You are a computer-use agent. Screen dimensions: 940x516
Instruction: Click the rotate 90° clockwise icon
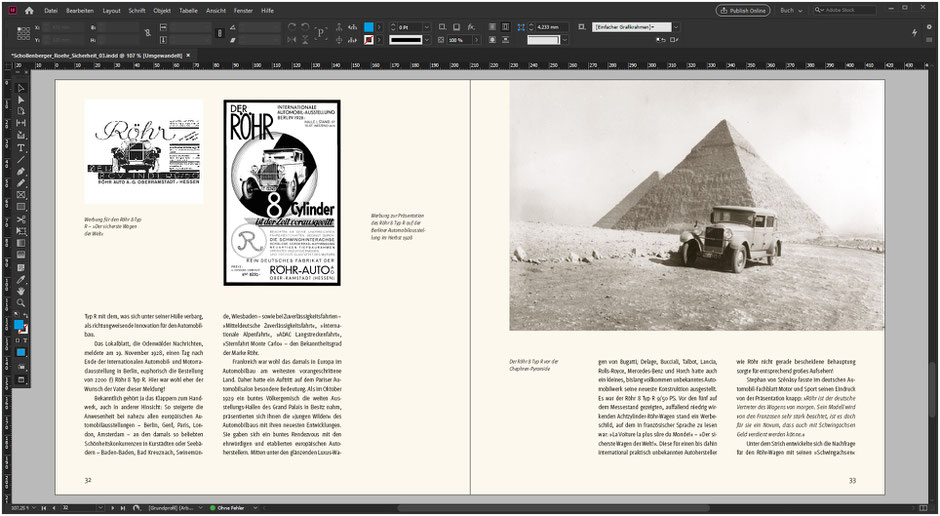coord(292,27)
